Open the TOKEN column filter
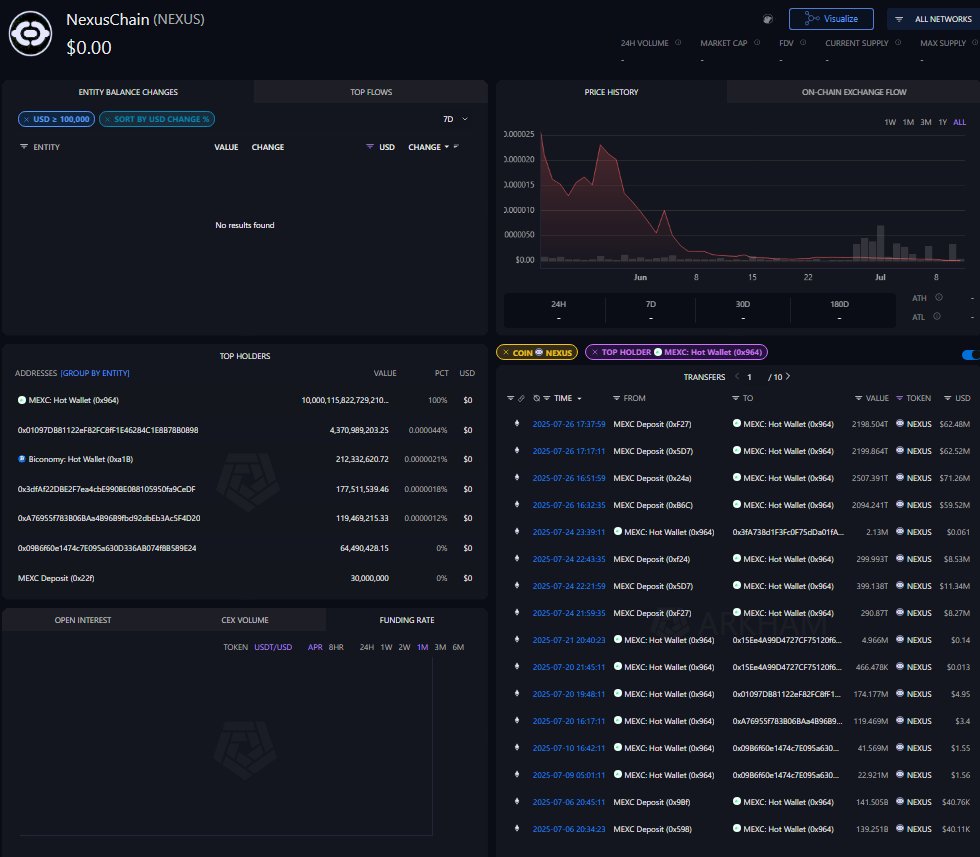The image size is (980, 857). coord(899,398)
